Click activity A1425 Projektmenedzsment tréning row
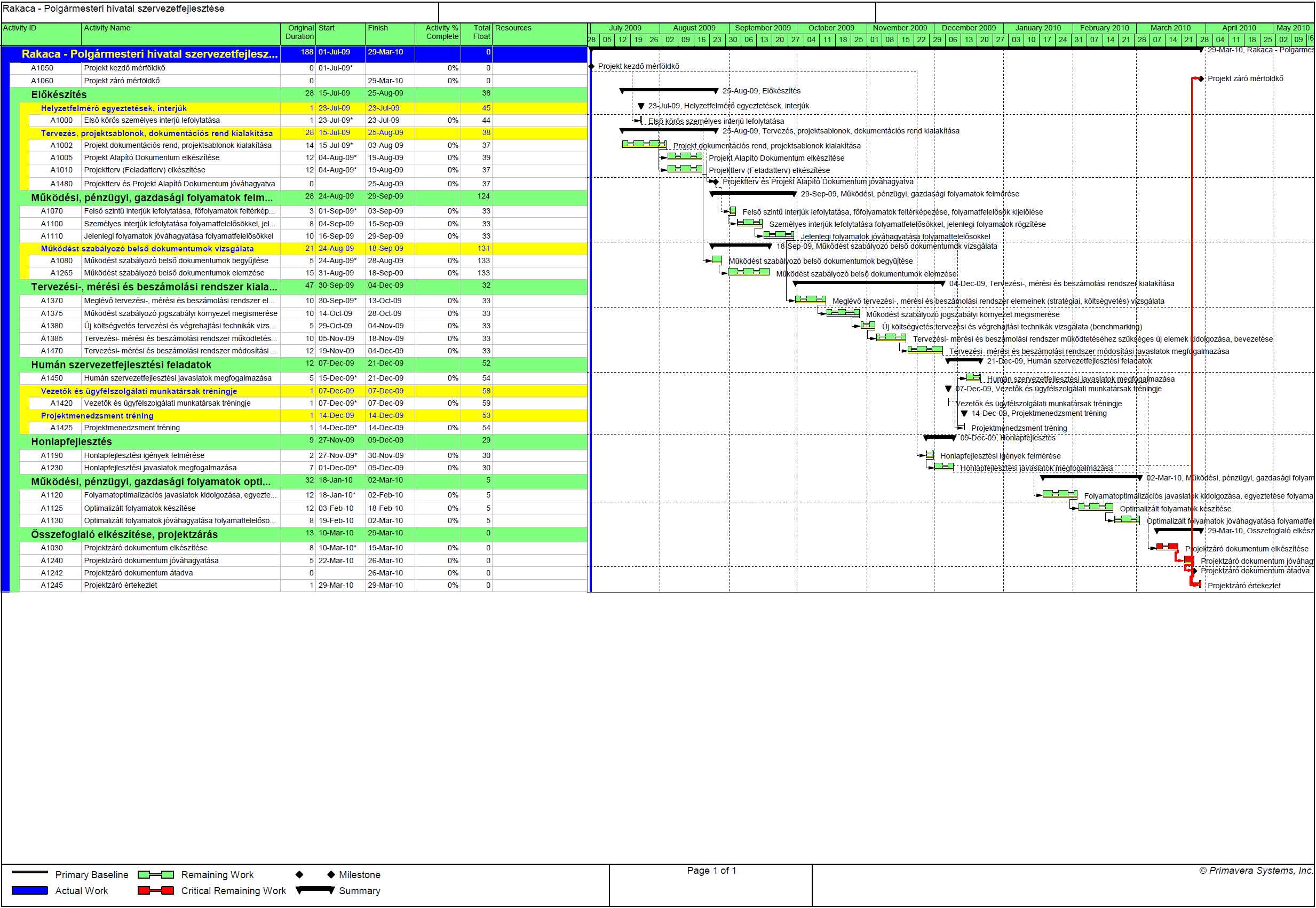This screenshot has width=1316, height=908. (x=309, y=428)
